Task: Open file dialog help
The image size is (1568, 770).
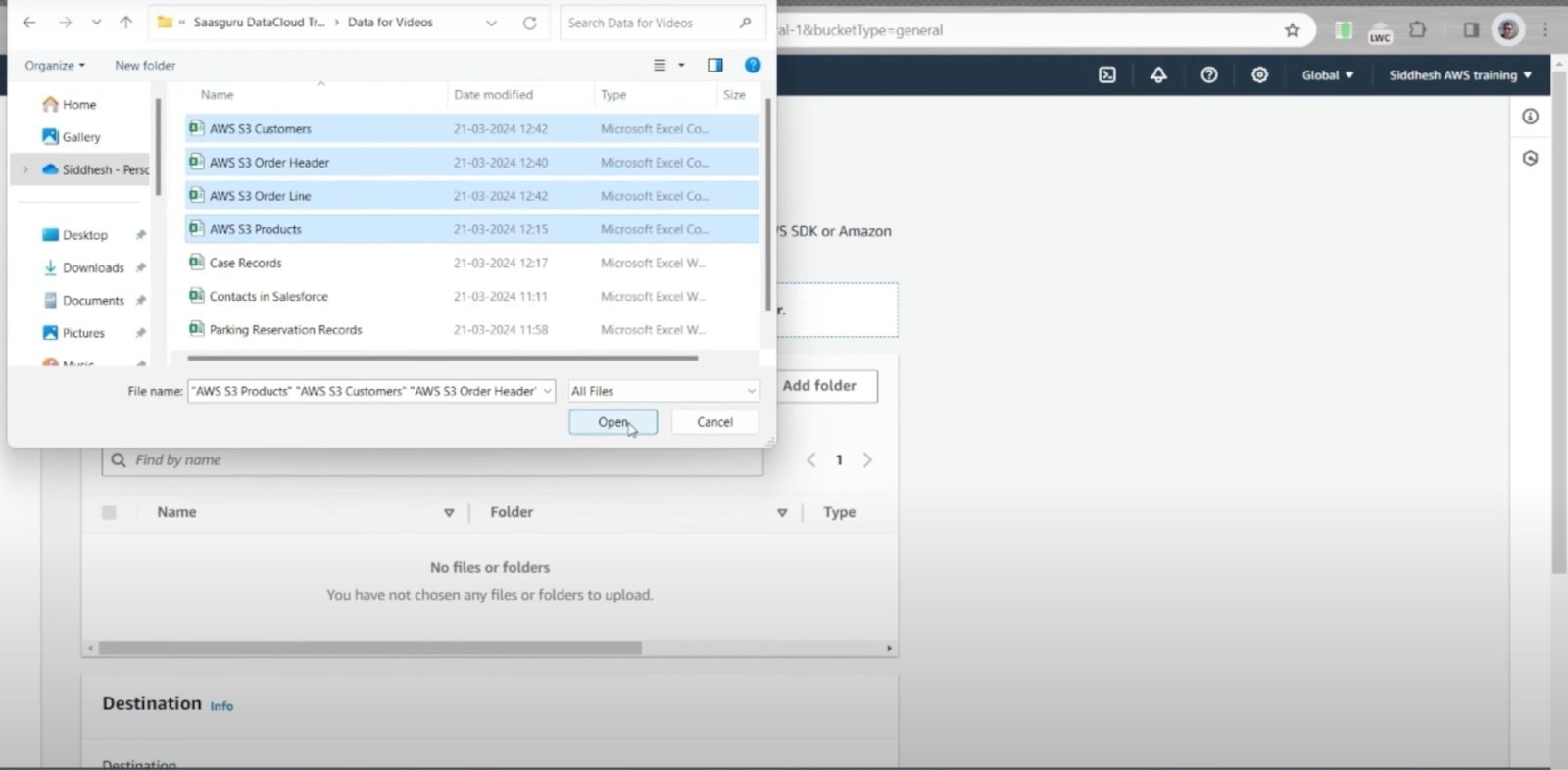Action: click(x=753, y=66)
